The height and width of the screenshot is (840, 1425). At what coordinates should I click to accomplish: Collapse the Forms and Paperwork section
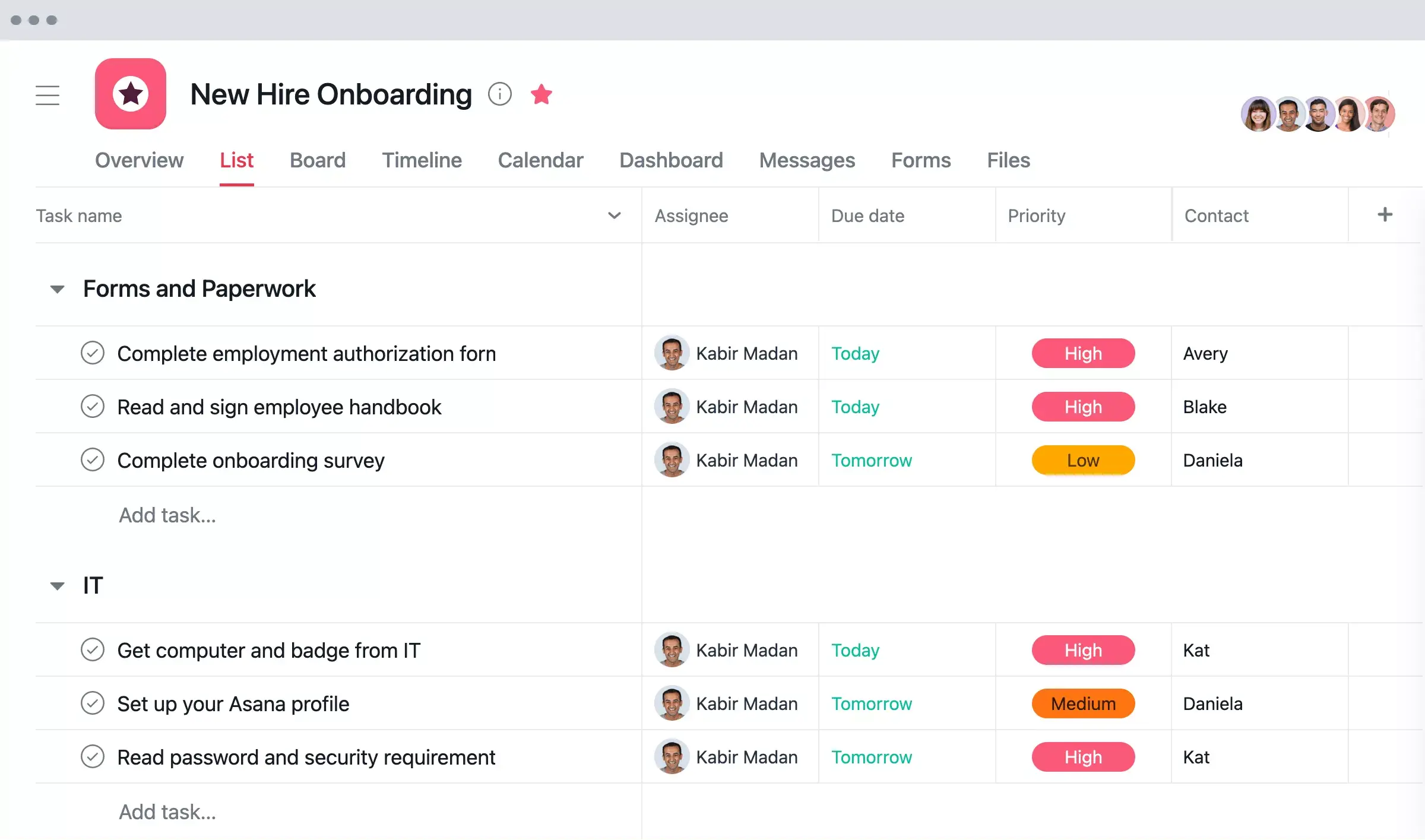pos(57,289)
